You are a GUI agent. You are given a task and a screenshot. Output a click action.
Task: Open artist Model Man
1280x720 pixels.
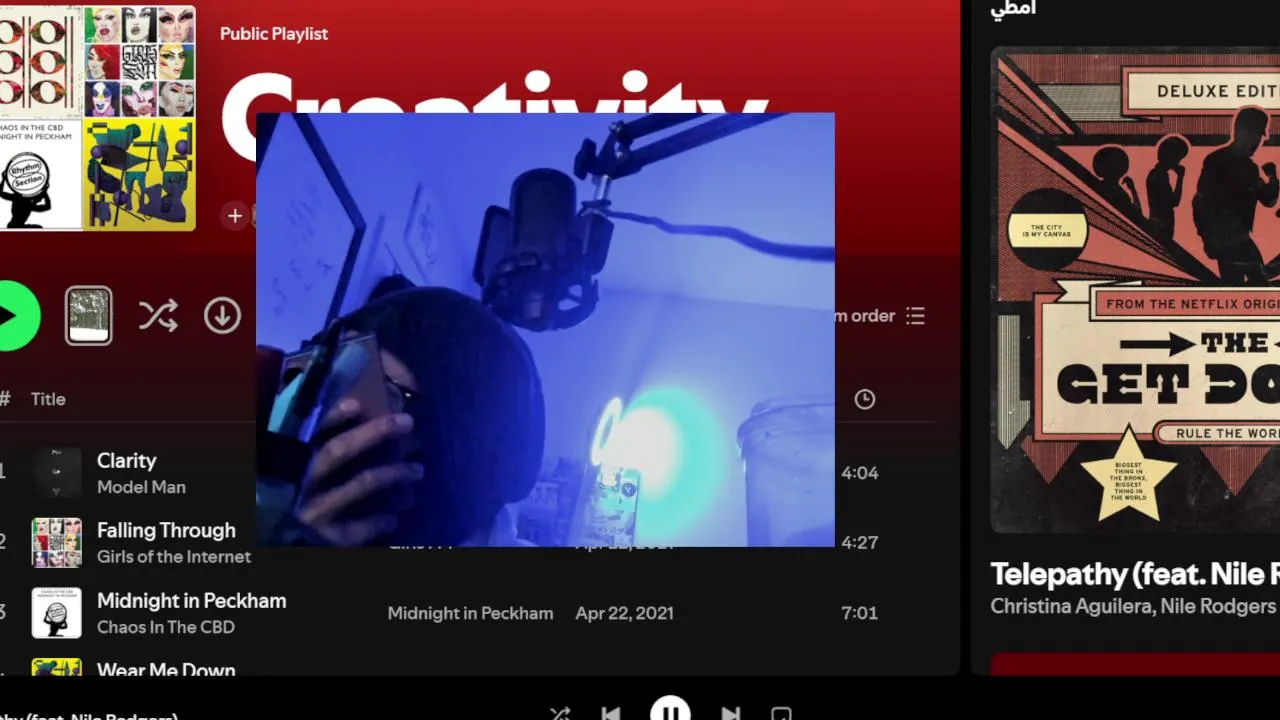[x=141, y=487]
